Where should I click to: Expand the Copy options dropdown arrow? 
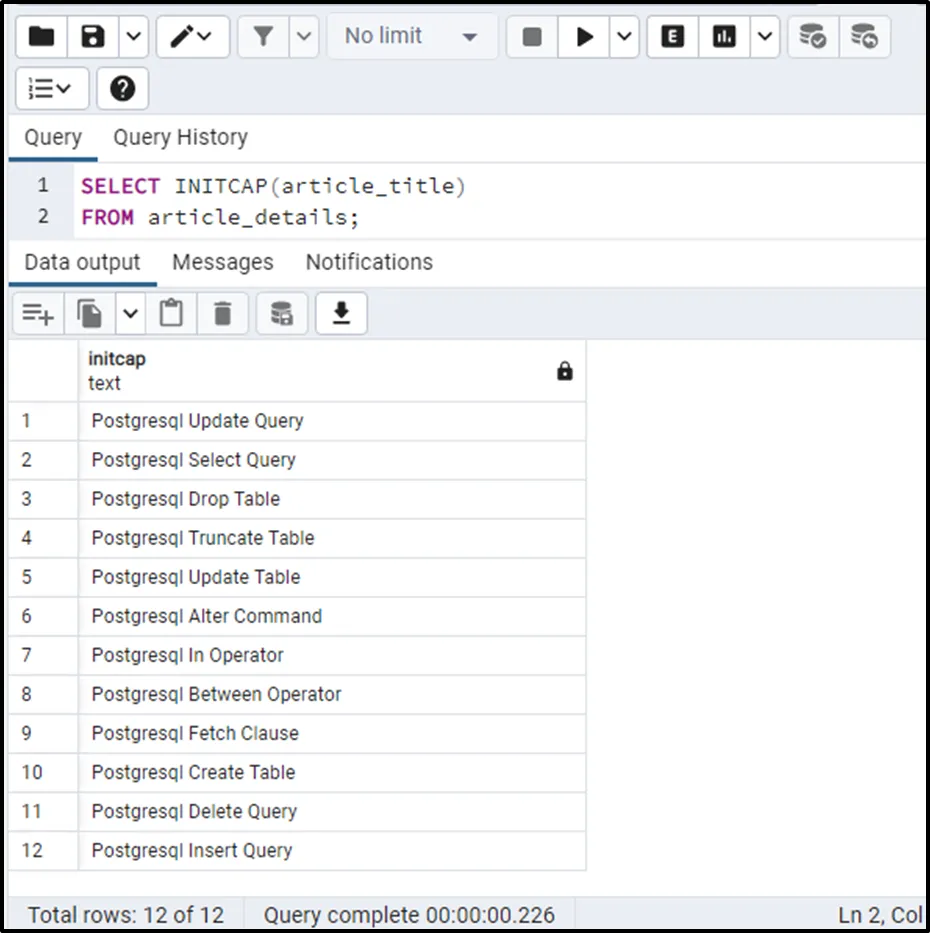tap(131, 314)
